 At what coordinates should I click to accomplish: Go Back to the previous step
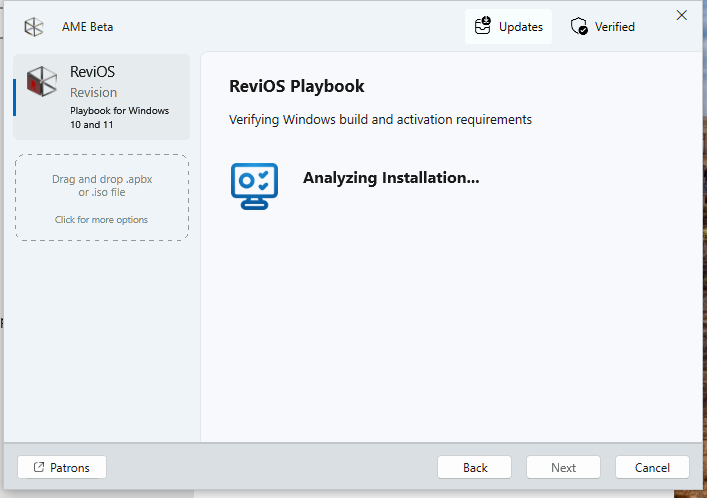pyautogui.click(x=474, y=467)
